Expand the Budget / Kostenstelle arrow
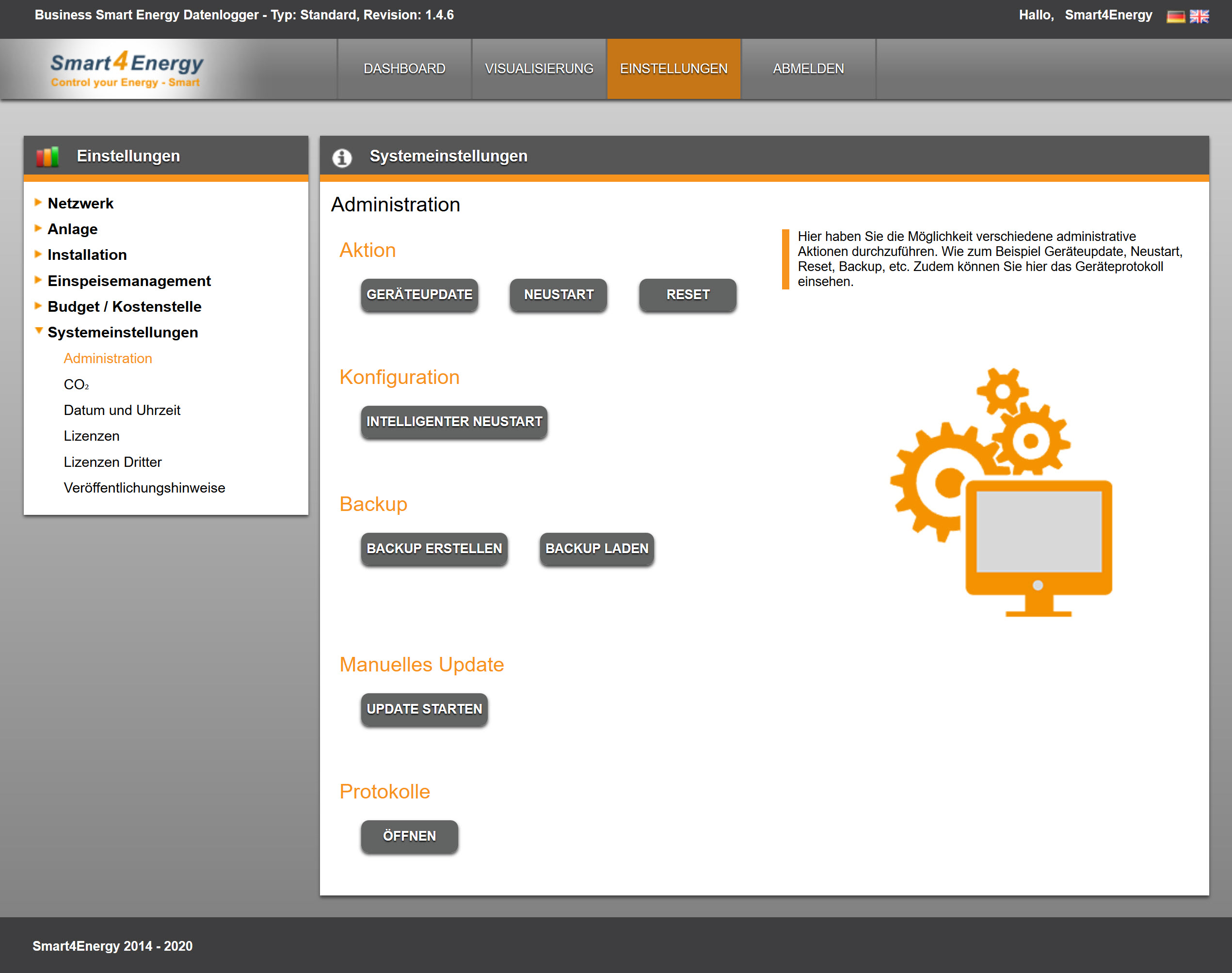 click(x=38, y=306)
